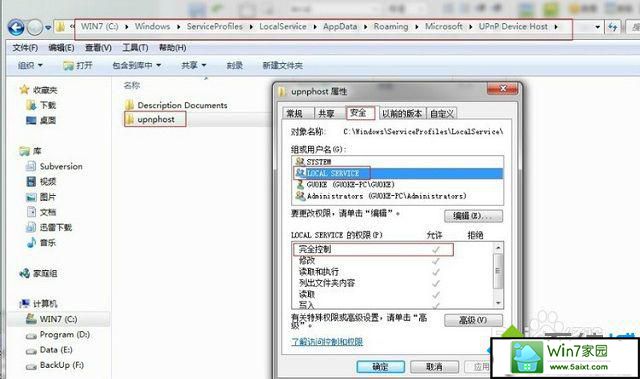This screenshot has height=379, width=640.
Task: Click the 打开 toolbar button
Action: coord(78,65)
